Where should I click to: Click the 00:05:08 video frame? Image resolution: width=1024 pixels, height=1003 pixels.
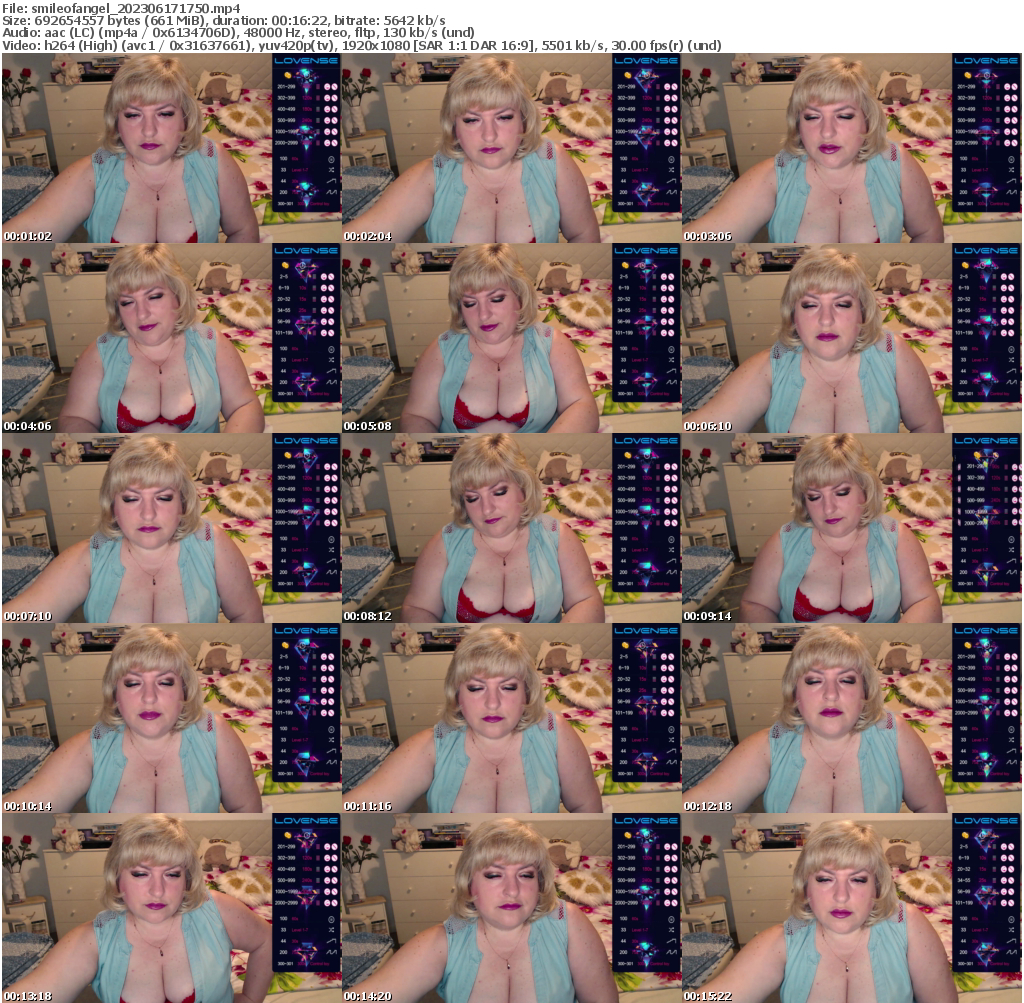tap(511, 338)
